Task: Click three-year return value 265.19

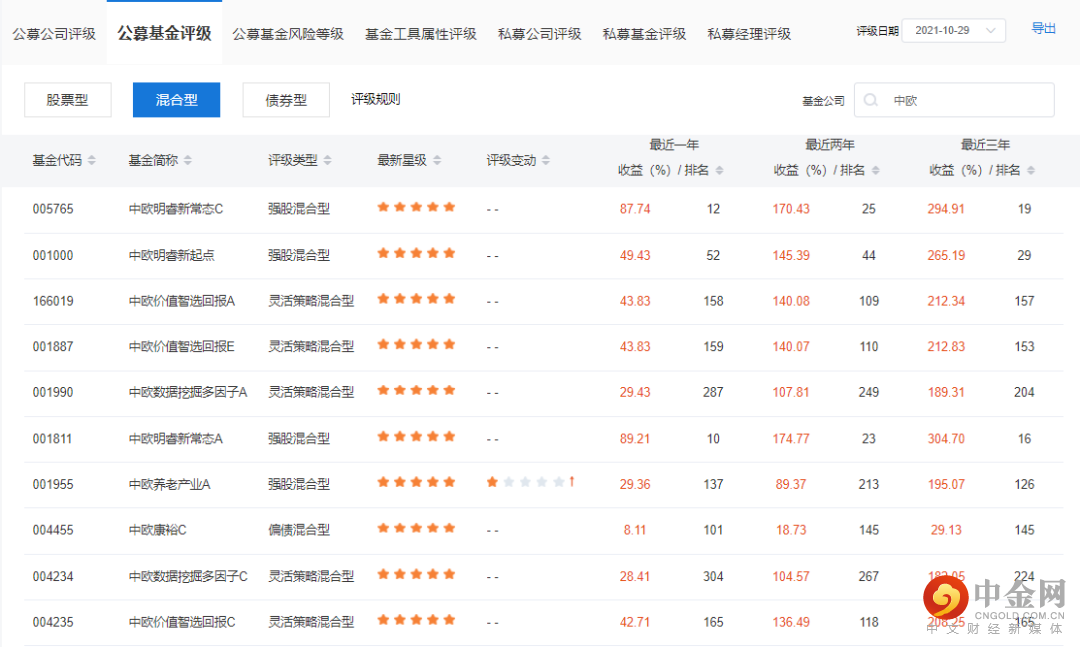Action: (946, 256)
